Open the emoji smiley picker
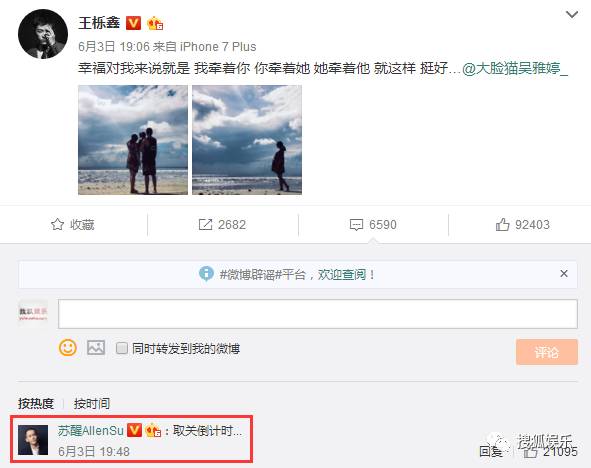 [68, 347]
